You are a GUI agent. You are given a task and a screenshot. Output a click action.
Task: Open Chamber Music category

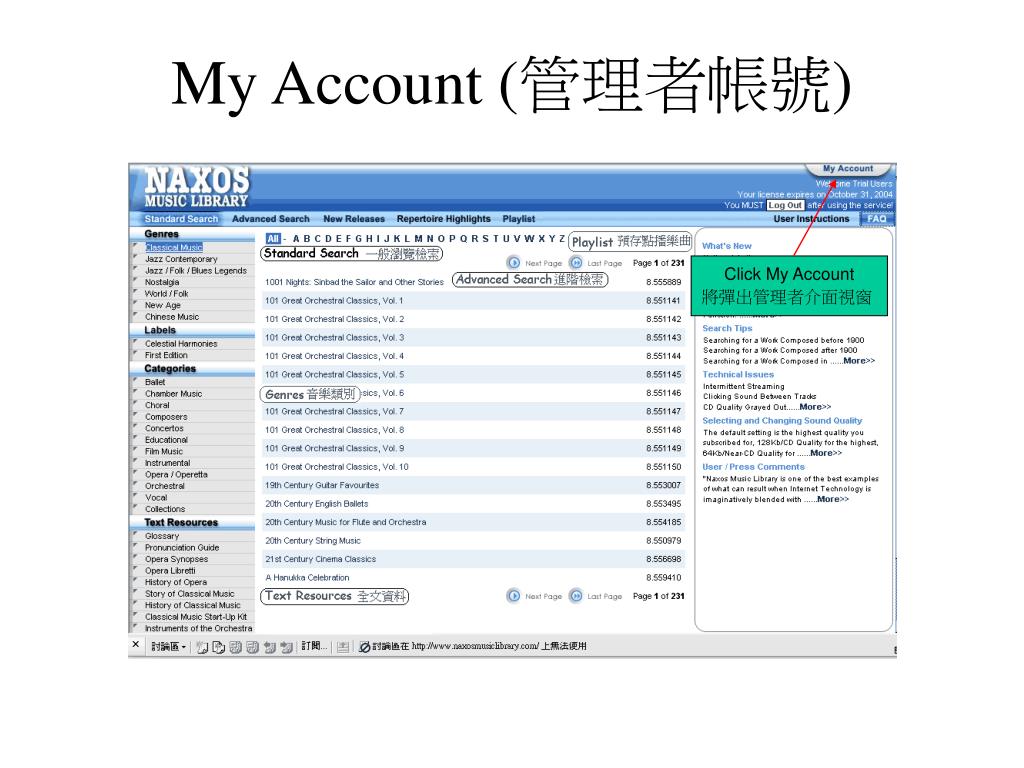[173, 394]
